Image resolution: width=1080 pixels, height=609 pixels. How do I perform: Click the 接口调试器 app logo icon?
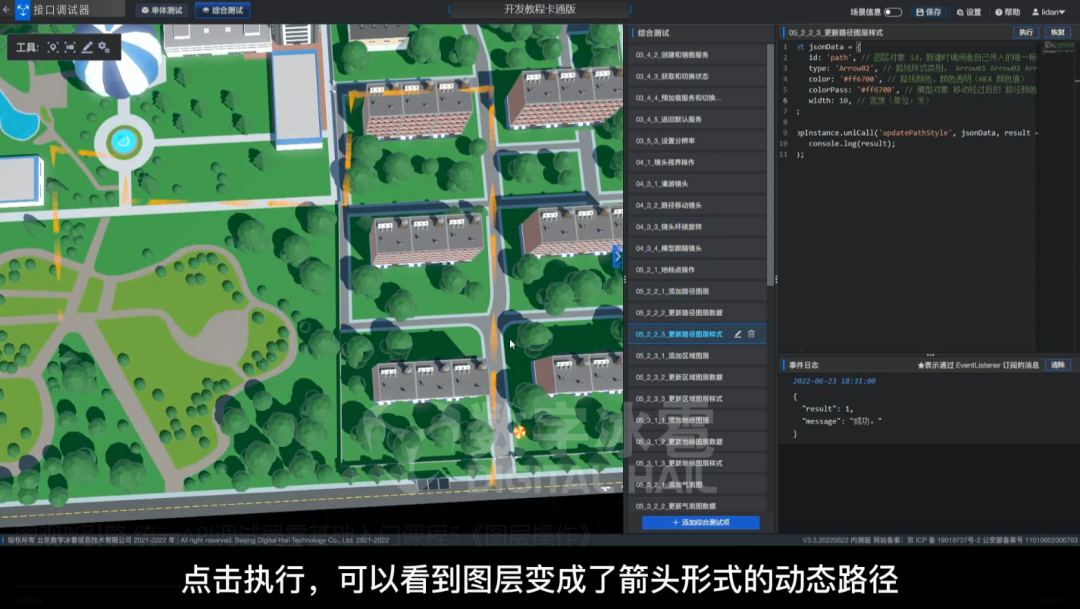click(23, 10)
